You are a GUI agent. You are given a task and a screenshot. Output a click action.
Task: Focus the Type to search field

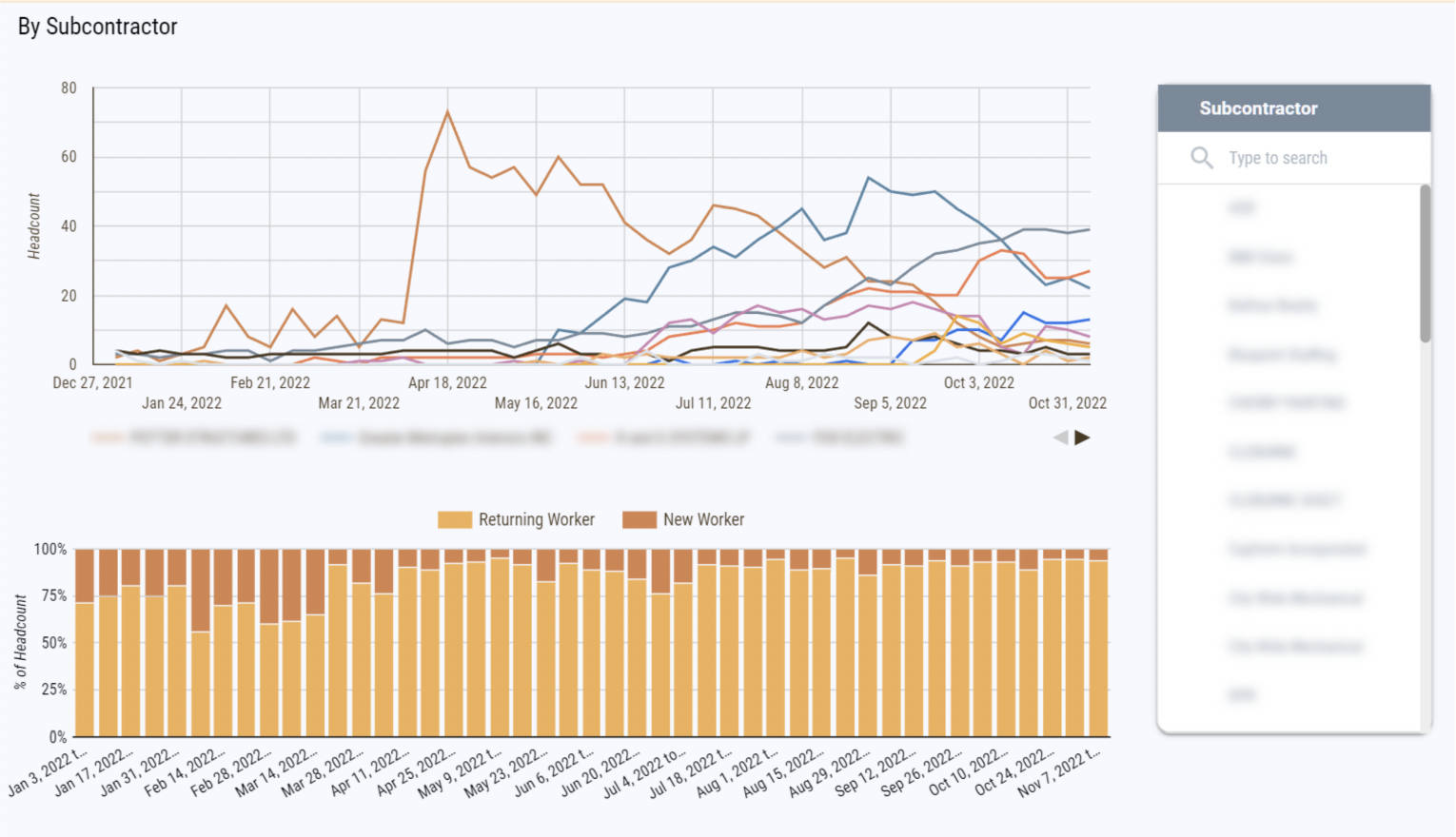tap(1294, 158)
